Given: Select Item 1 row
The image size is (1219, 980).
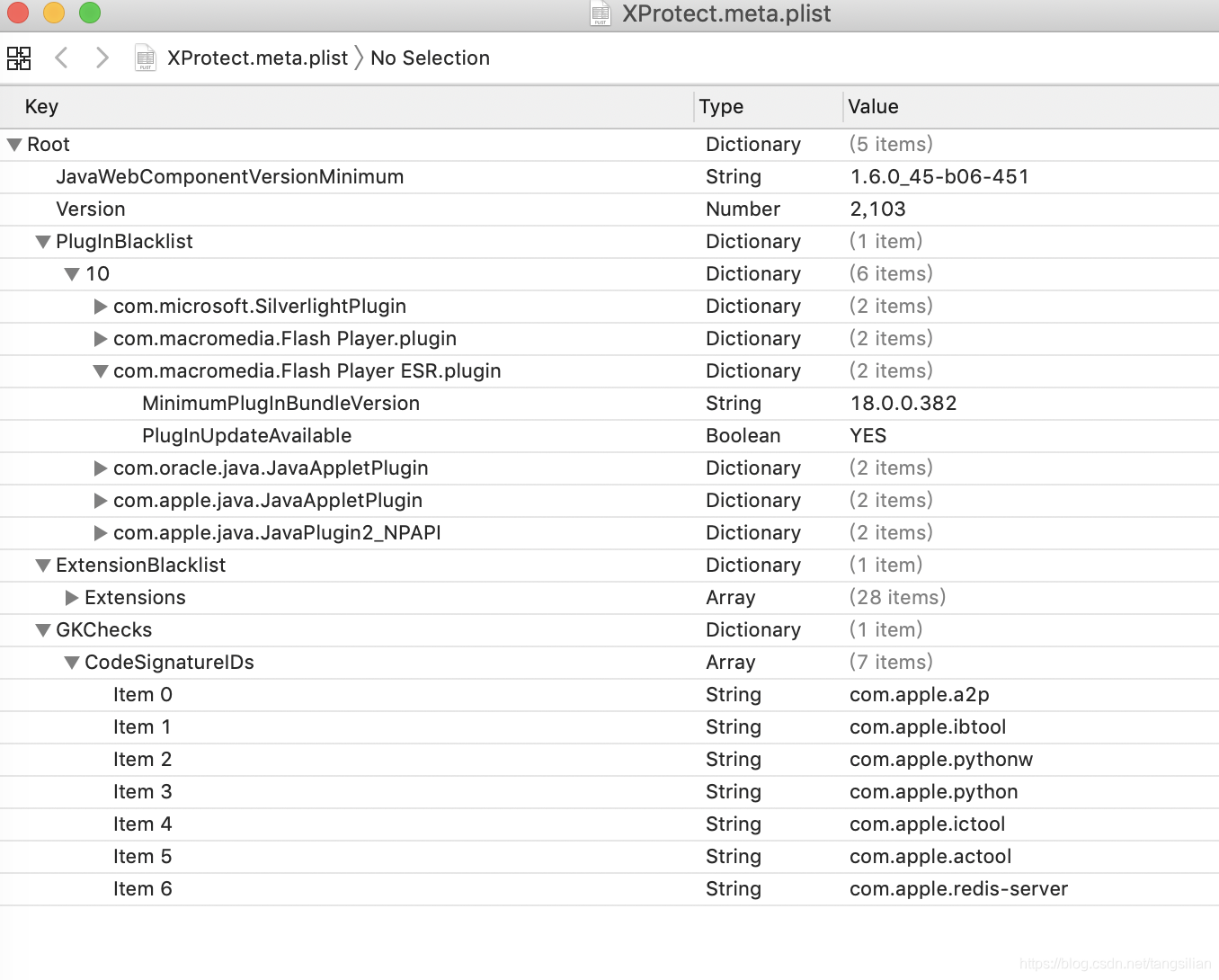Looking at the screenshot, I should tap(609, 727).
